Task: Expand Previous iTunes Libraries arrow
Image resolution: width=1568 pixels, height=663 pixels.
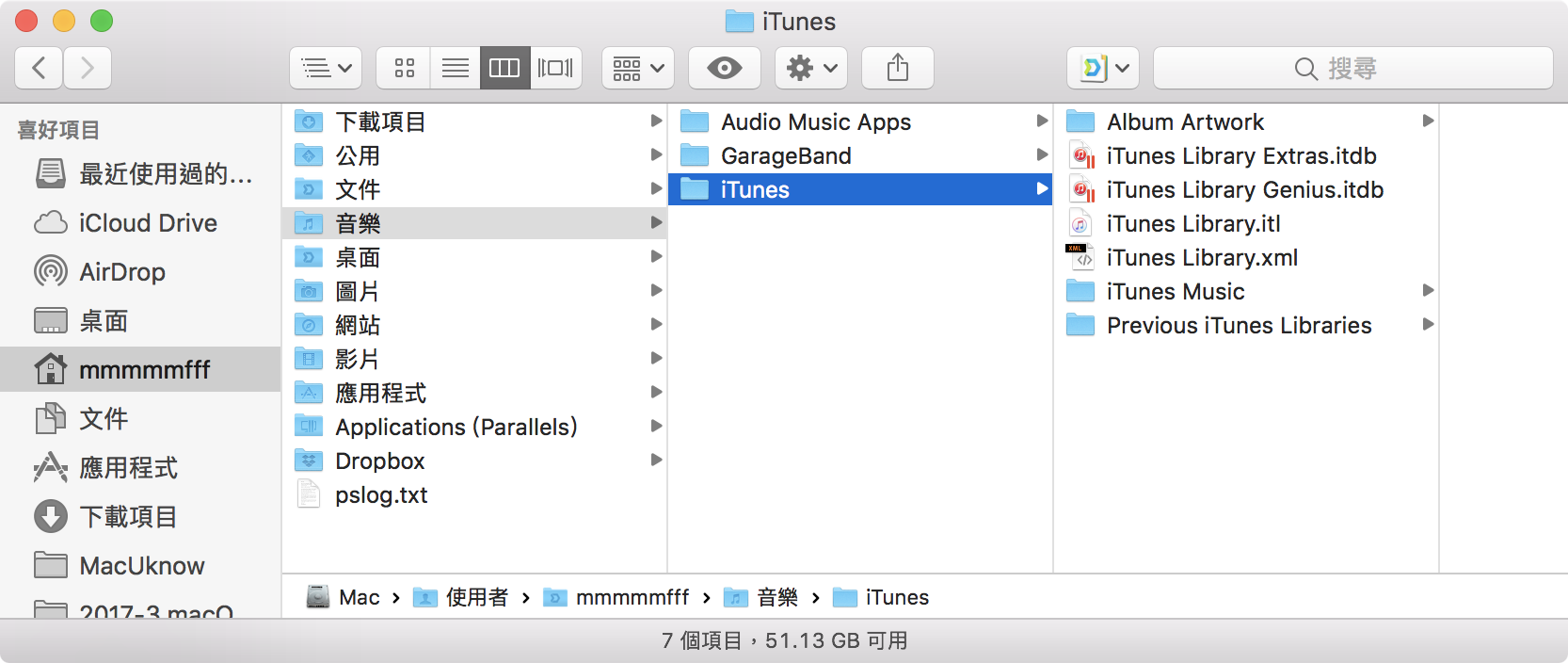Action: (x=1428, y=324)
